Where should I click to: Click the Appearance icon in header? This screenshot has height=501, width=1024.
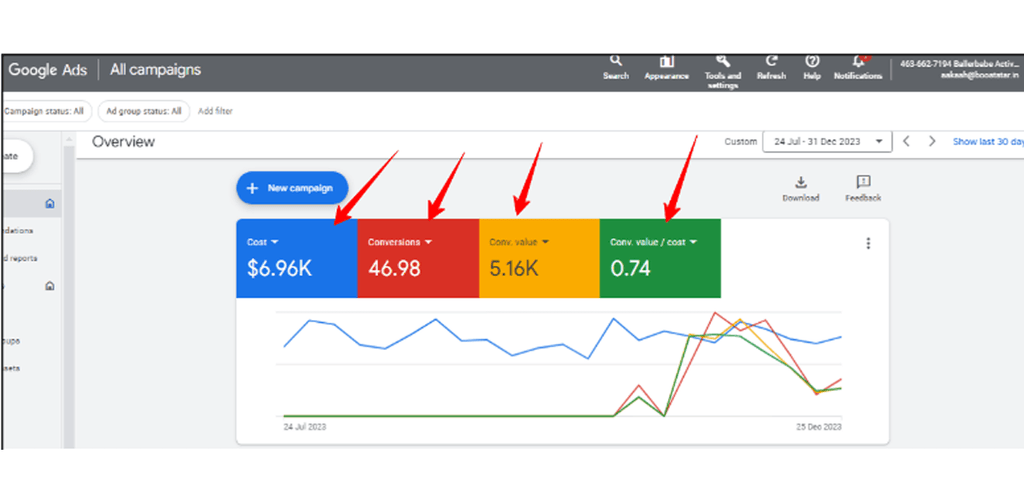click(666, 62)
